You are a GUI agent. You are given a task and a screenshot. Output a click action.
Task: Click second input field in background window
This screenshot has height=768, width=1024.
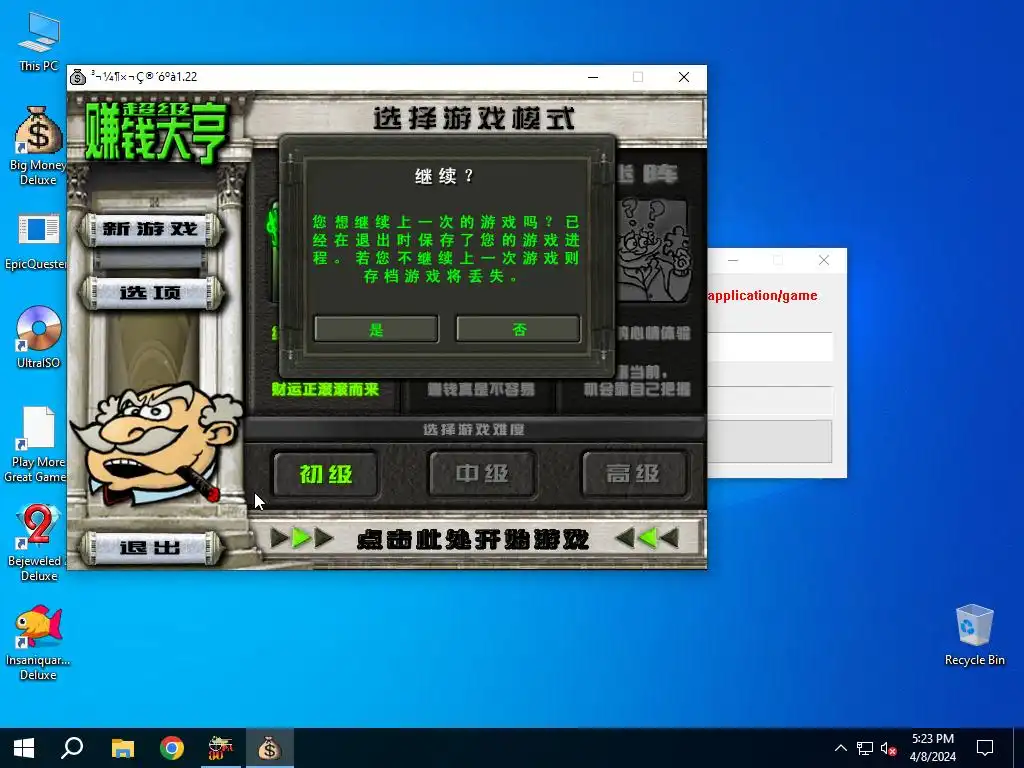click(x=771, y=401)
